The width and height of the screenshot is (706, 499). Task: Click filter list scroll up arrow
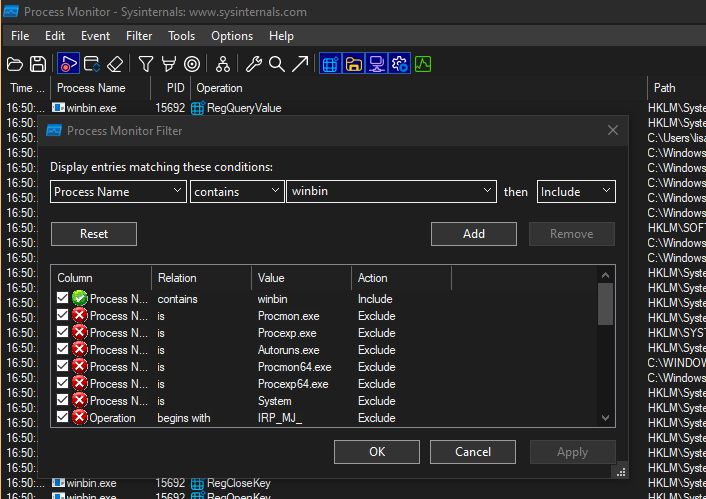point(605,275)
